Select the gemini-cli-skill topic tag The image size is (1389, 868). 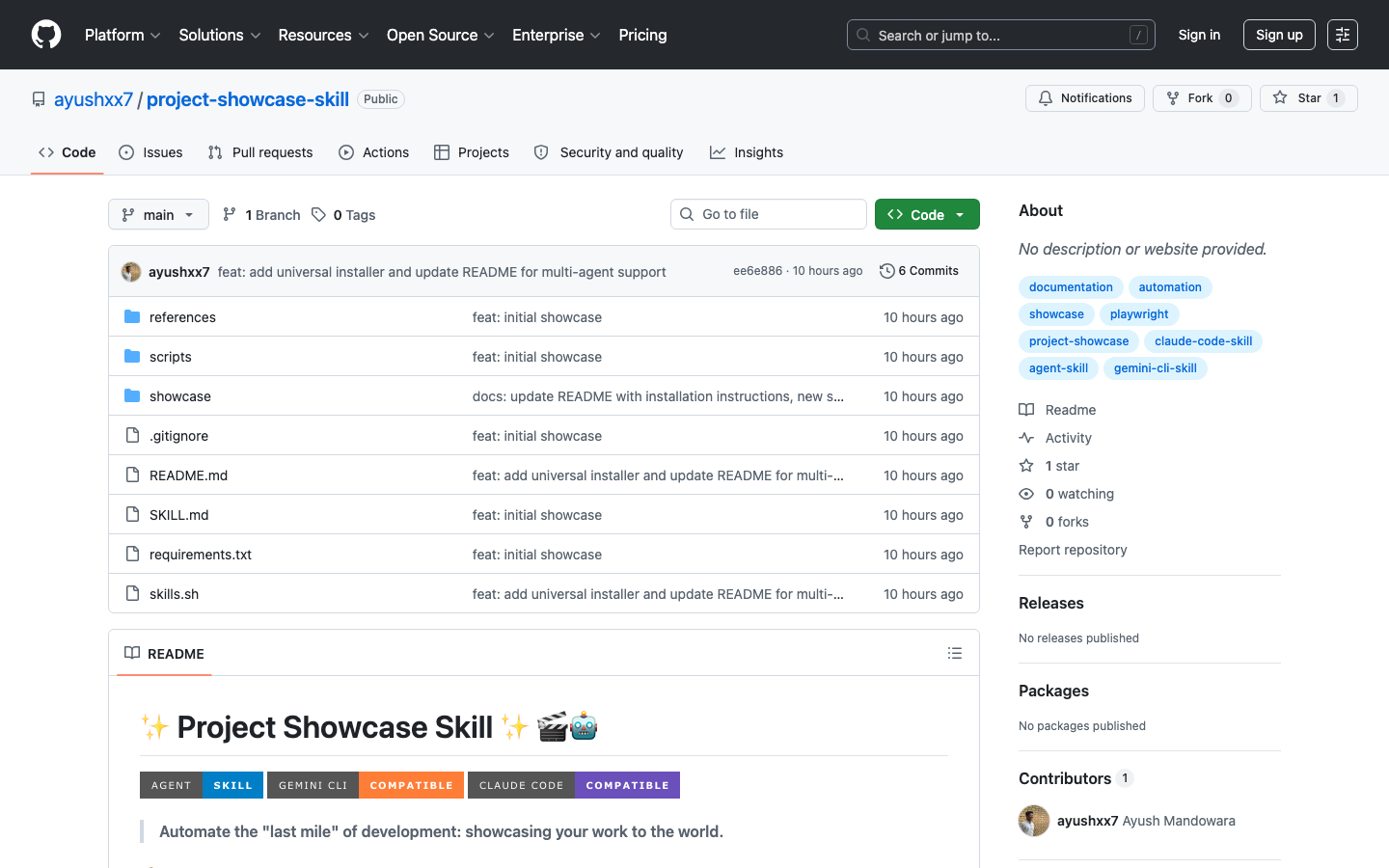point(1155,368)
